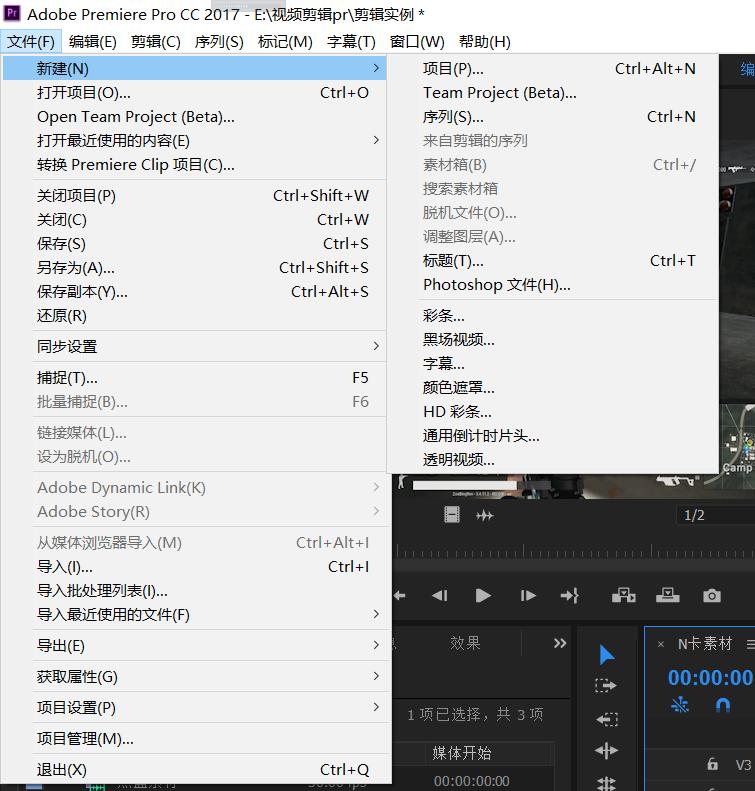This screenshot has height=791, width=755.
Task: Toggle the timeline Snap magnet icon
Action: click(722, 706)
